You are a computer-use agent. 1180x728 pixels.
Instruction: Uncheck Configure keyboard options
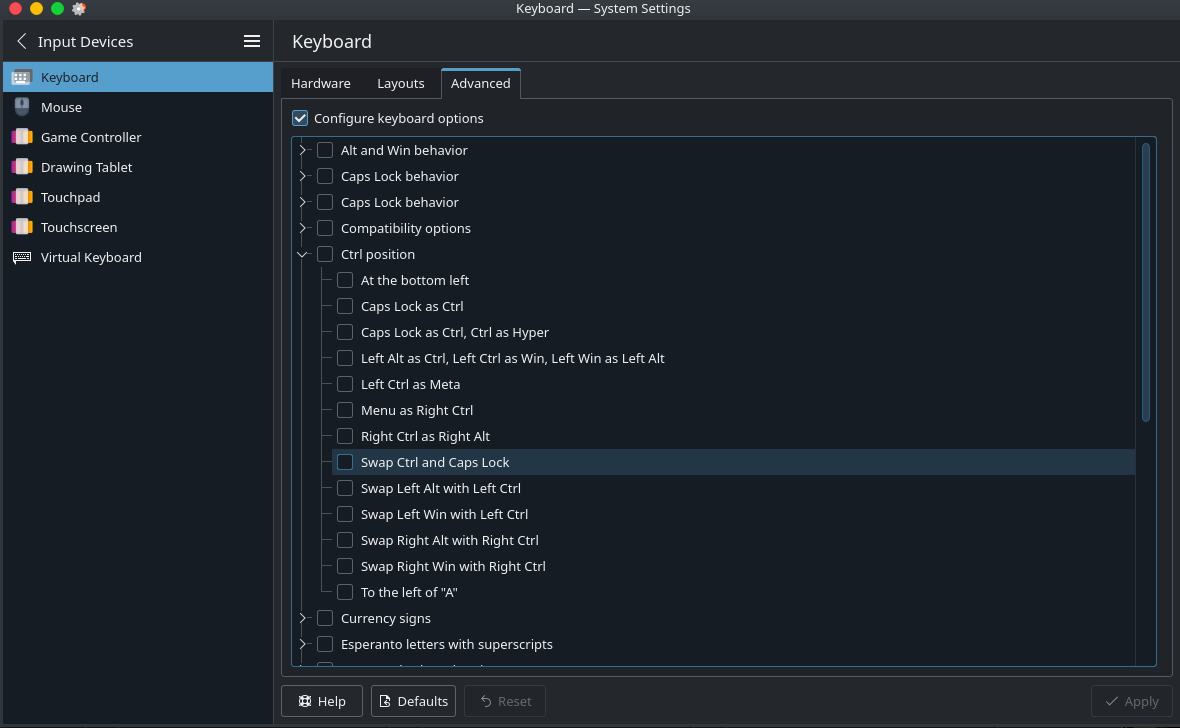(300, 118)
